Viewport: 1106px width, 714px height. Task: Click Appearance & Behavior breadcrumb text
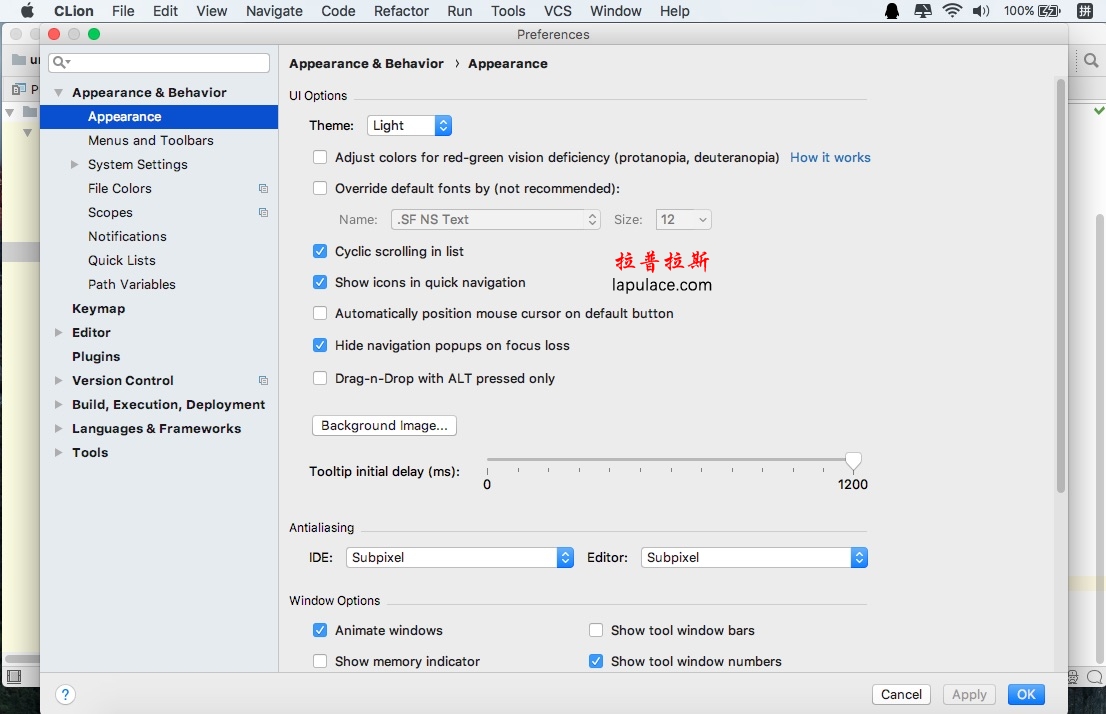367,63
